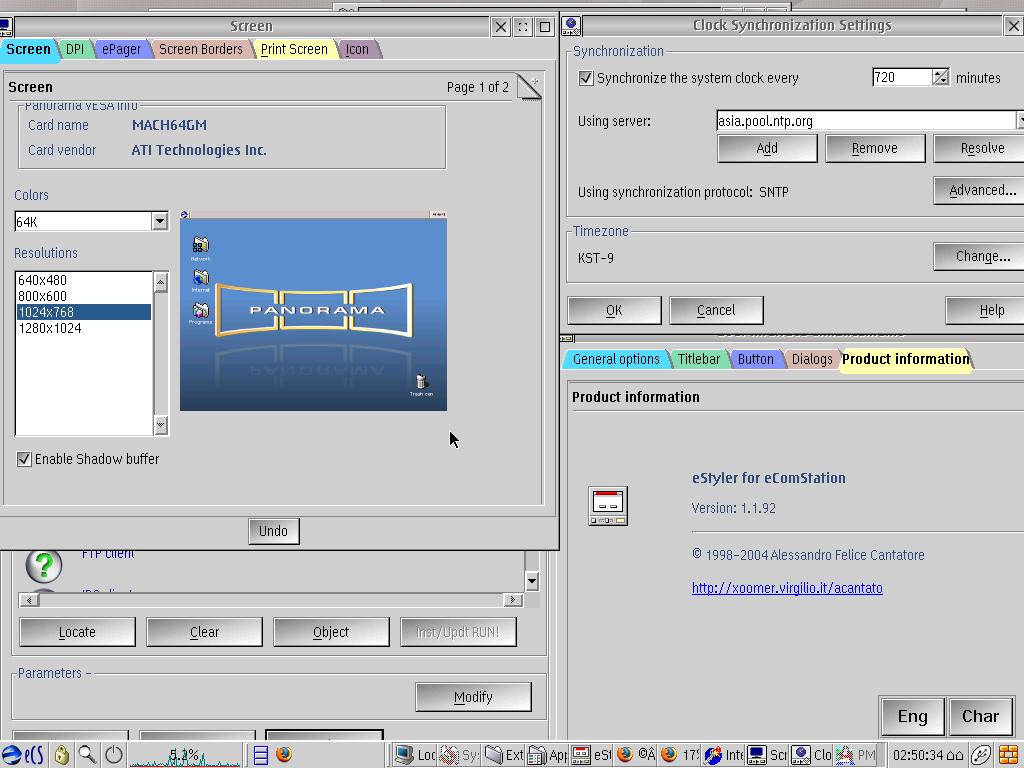Switch to the Scr Screen taskbar entry

767,755
